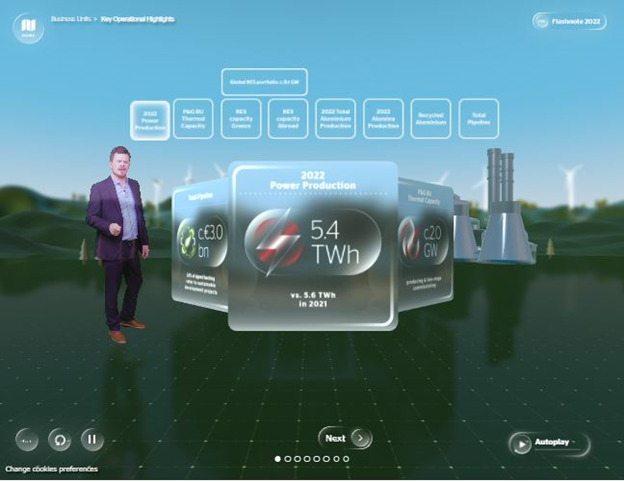Start Autoplay mode

[x=549, y=443]
